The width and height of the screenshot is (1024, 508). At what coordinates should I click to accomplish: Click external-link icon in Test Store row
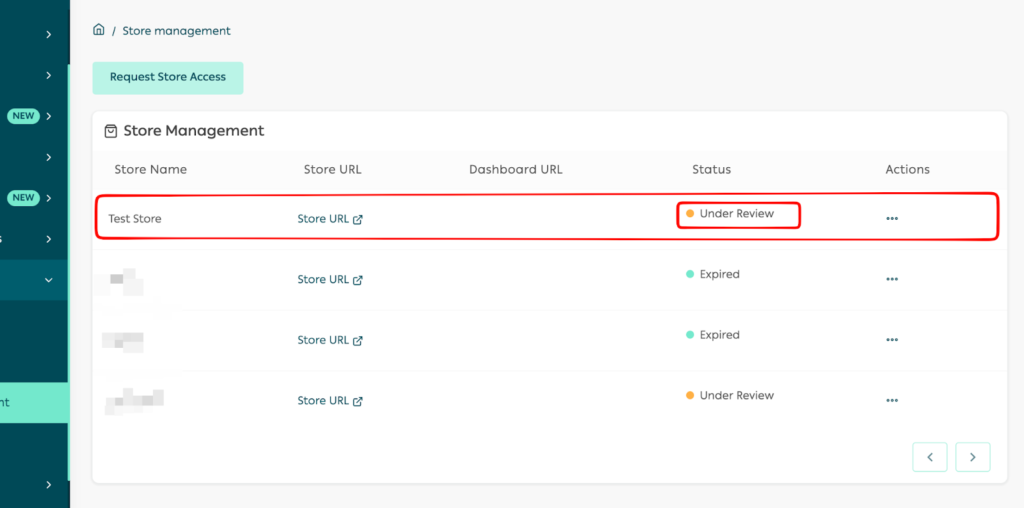358,220
